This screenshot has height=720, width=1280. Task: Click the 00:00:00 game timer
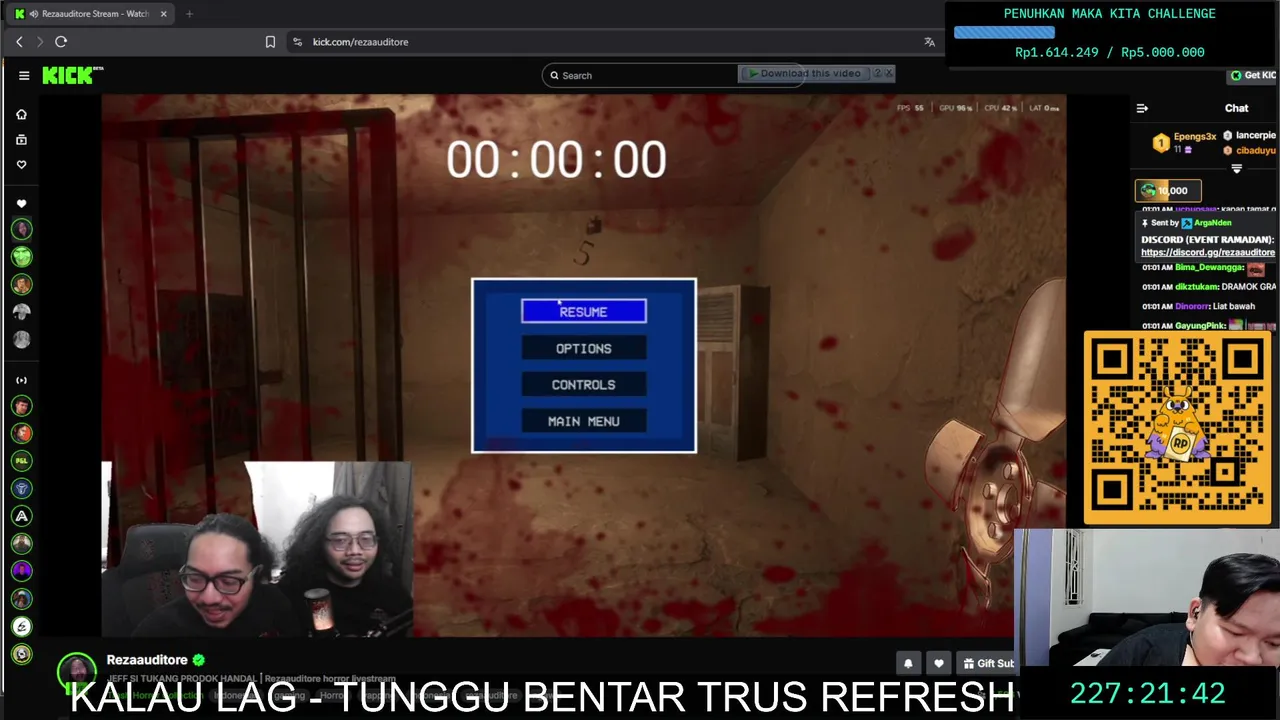tap(556, 161)
